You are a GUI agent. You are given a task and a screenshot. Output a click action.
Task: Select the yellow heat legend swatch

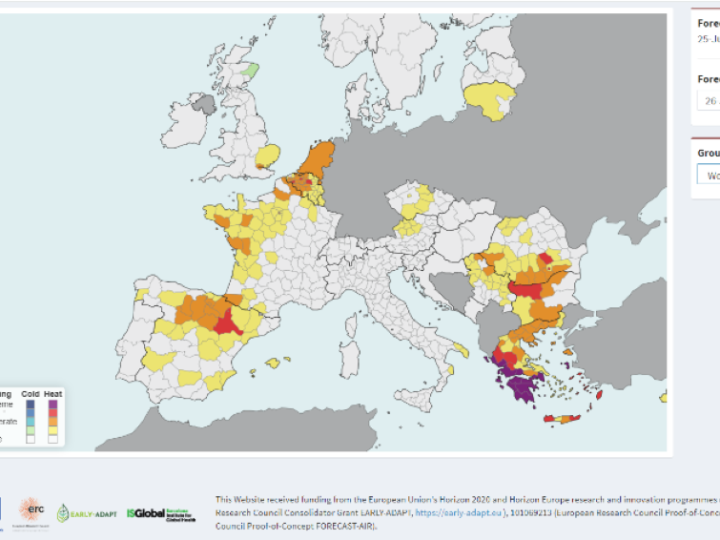53,430
